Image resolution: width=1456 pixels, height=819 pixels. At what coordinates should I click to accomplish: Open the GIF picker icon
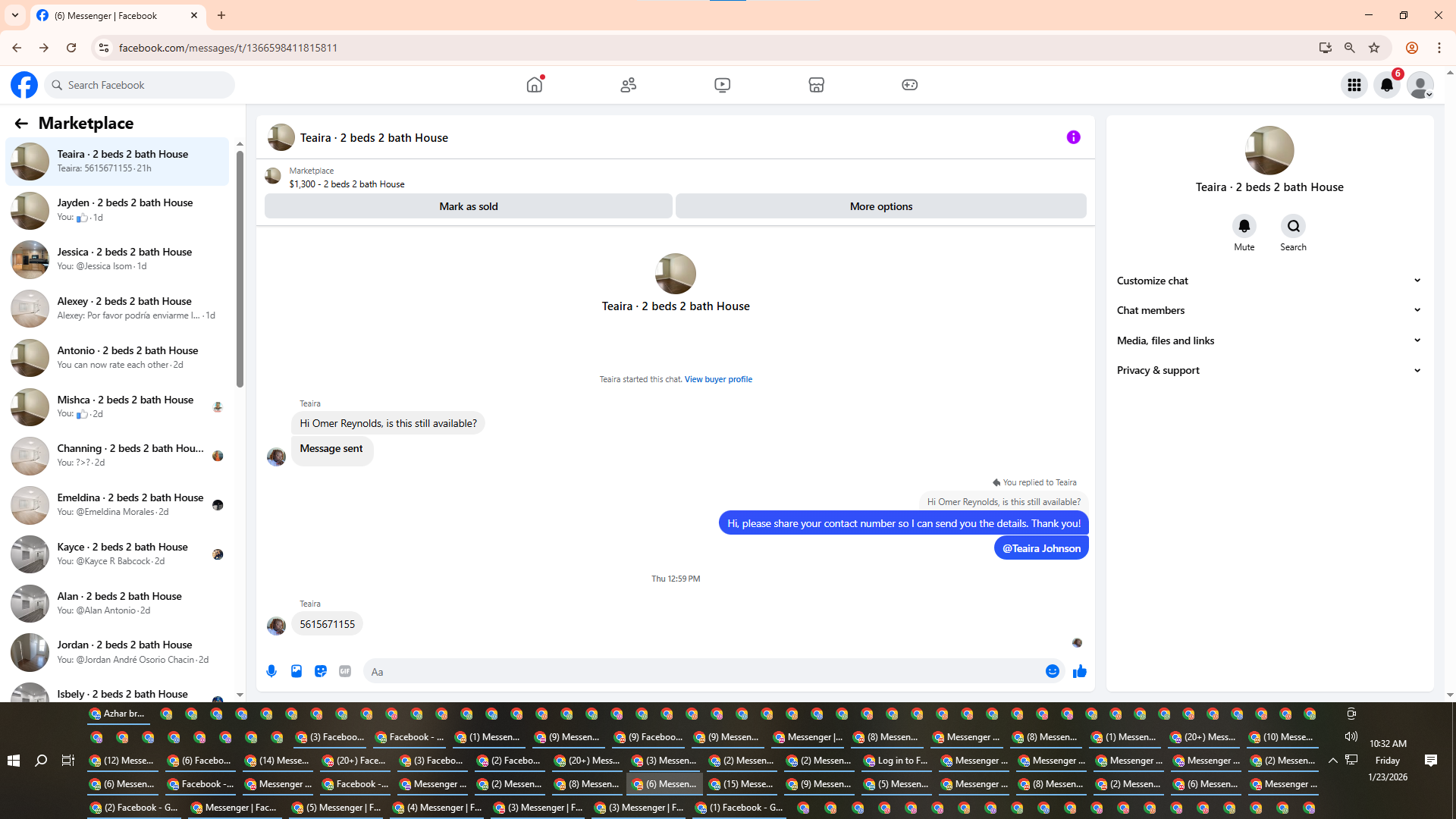[x=345, y=671]
